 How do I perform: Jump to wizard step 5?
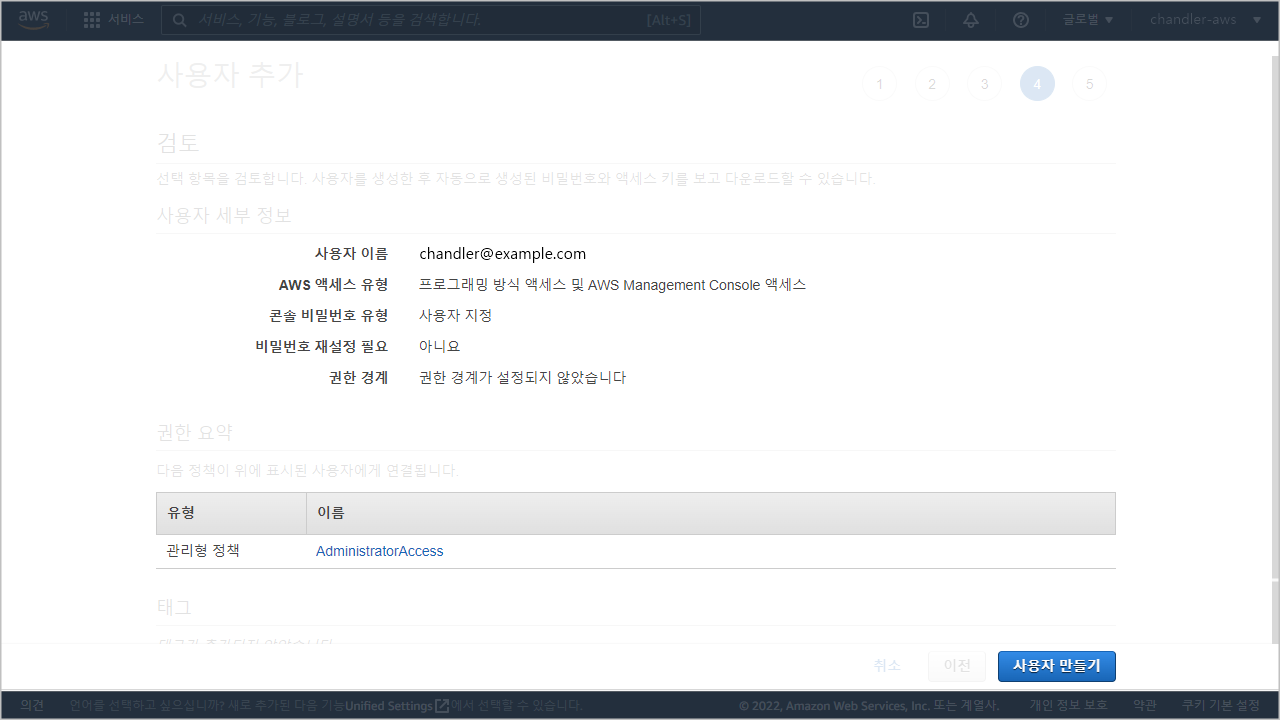pos(1090,84)
